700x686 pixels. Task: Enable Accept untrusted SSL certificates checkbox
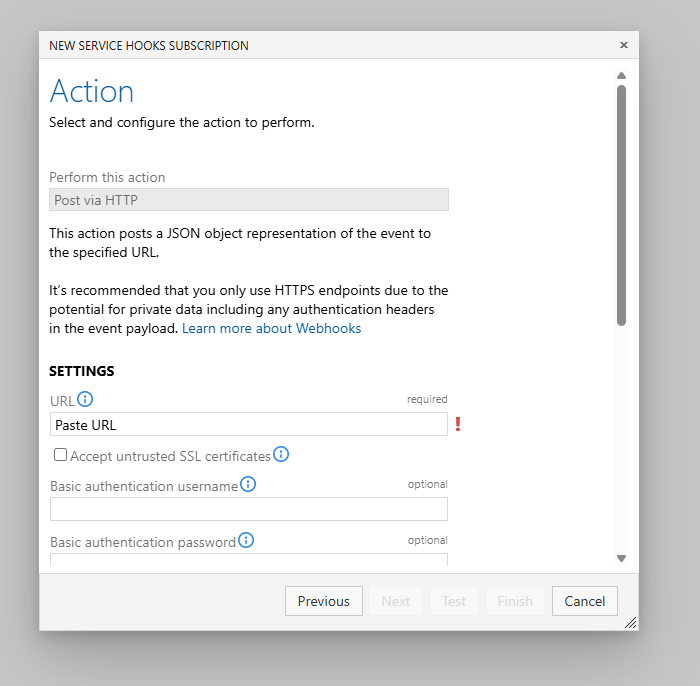tap(60, 455)
